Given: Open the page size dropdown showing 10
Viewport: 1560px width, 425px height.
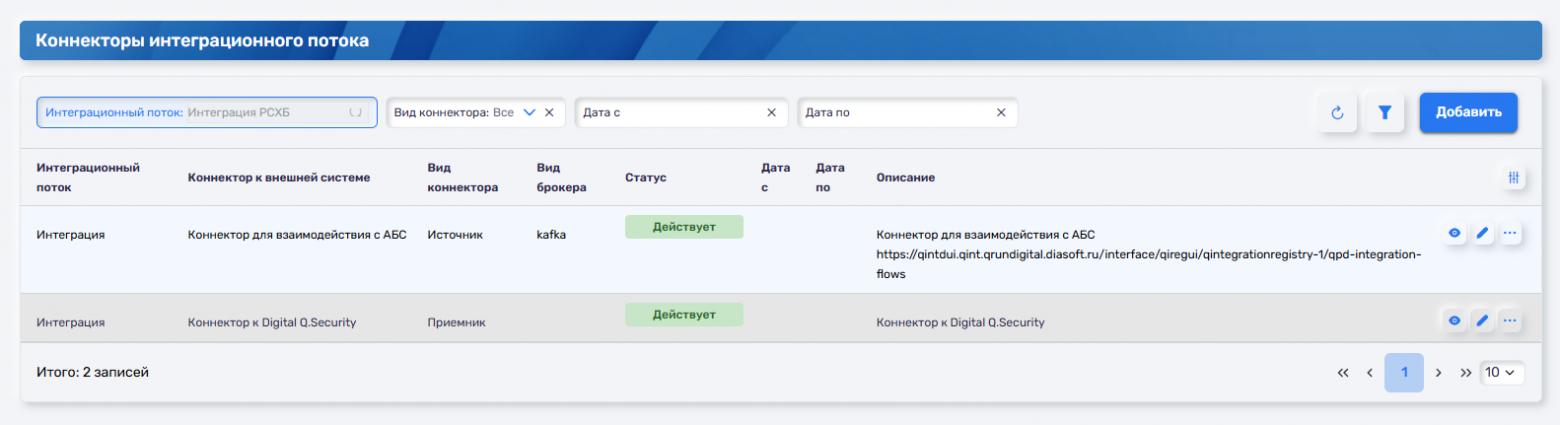Looking at the screenshot, I should pos(1500,372).
